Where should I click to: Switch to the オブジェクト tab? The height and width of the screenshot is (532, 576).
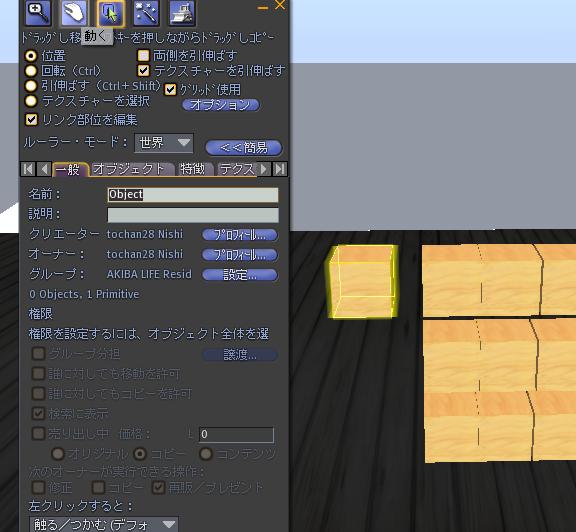coord(129,169)
